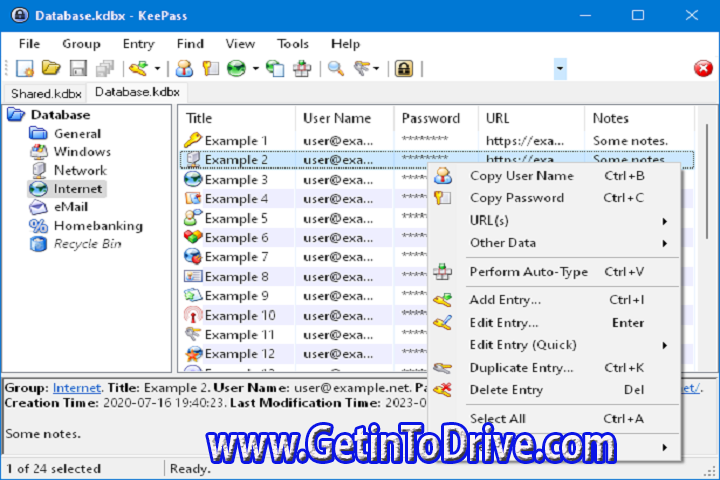Lock the workspace with the padlock icon

(404, 69)
